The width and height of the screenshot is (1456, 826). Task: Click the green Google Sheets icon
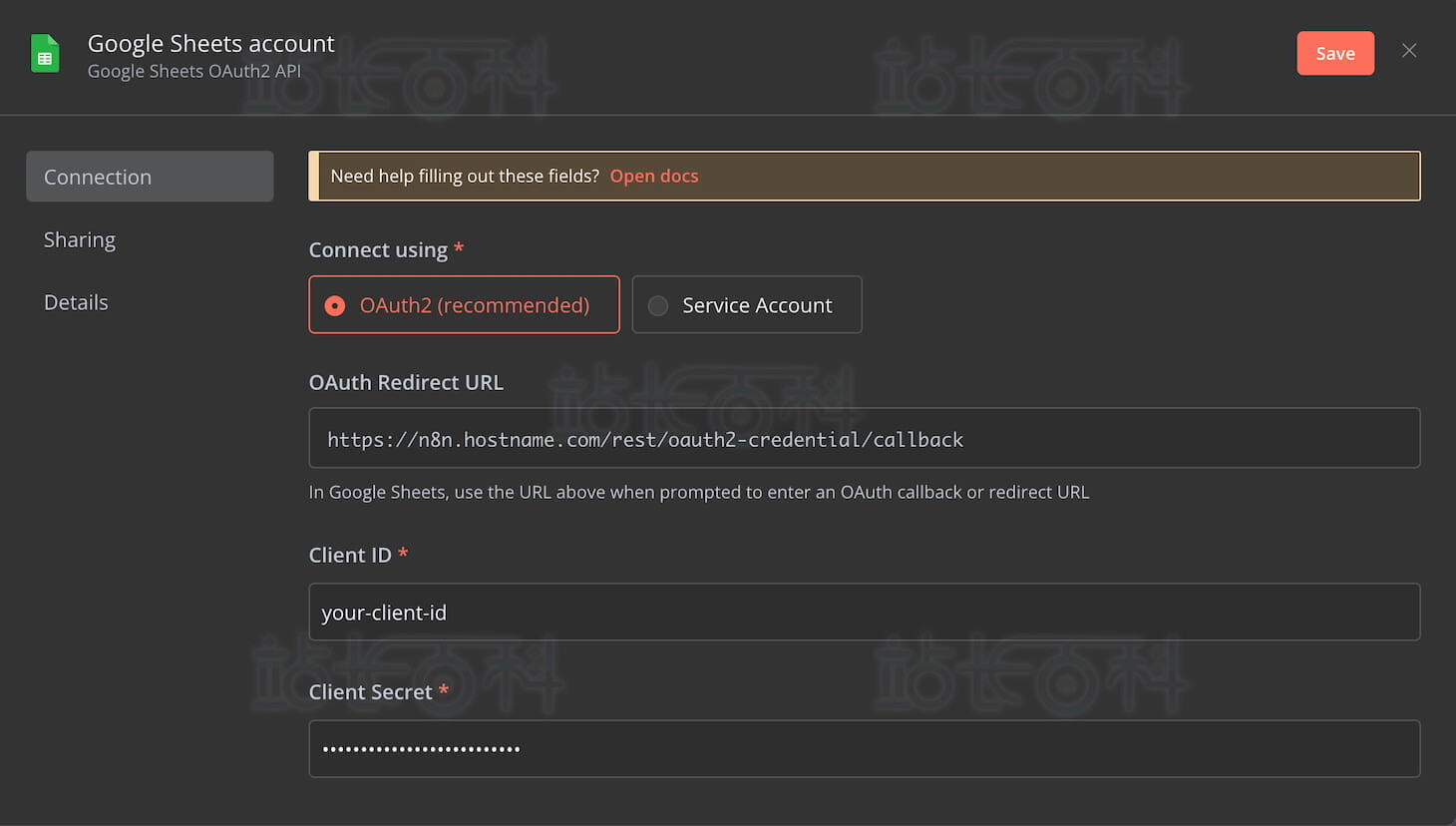point(45,54)
